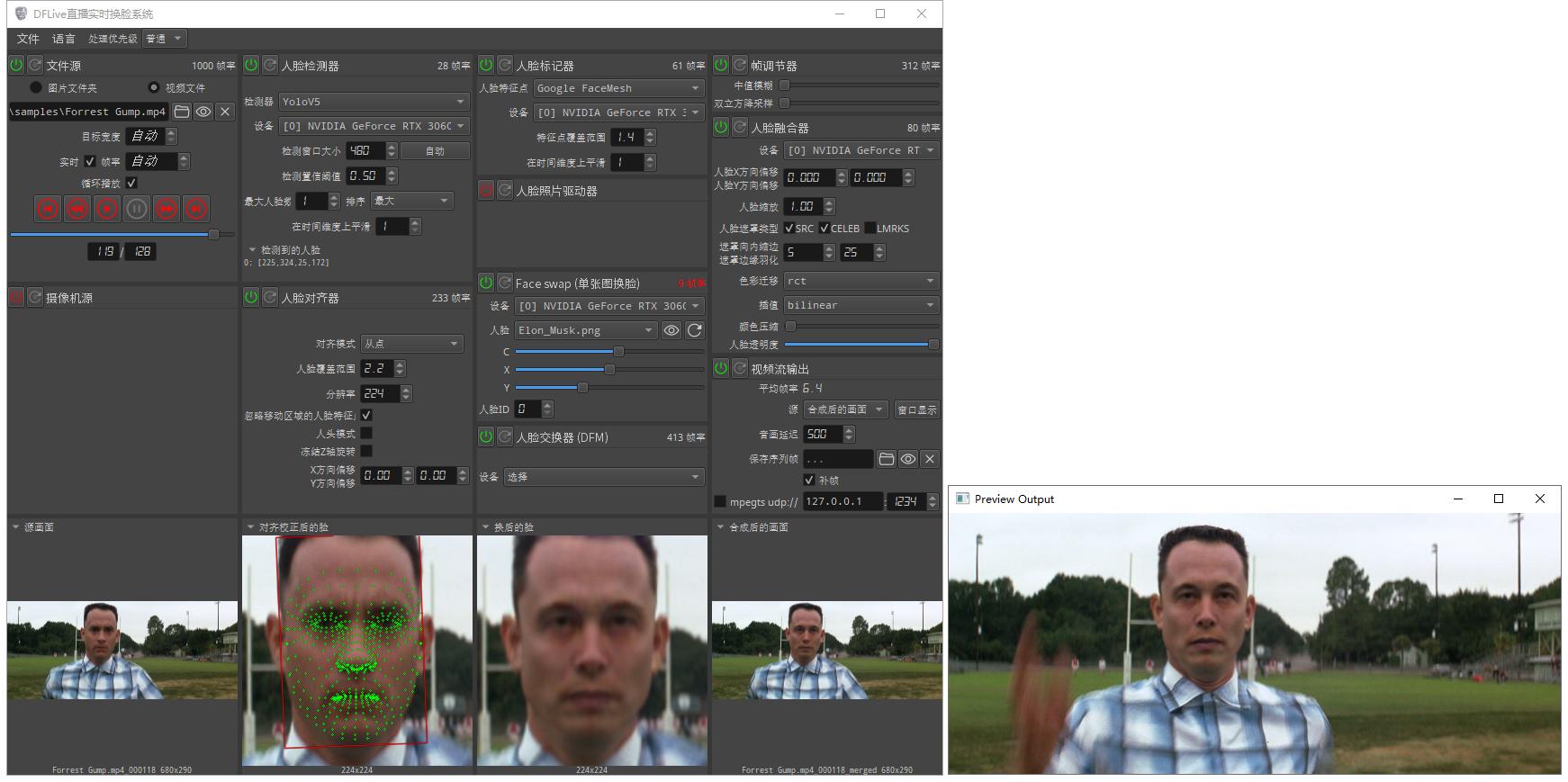Turn on 人脸照片驱动器 module power
The image size is (1568, 782).
486,190
